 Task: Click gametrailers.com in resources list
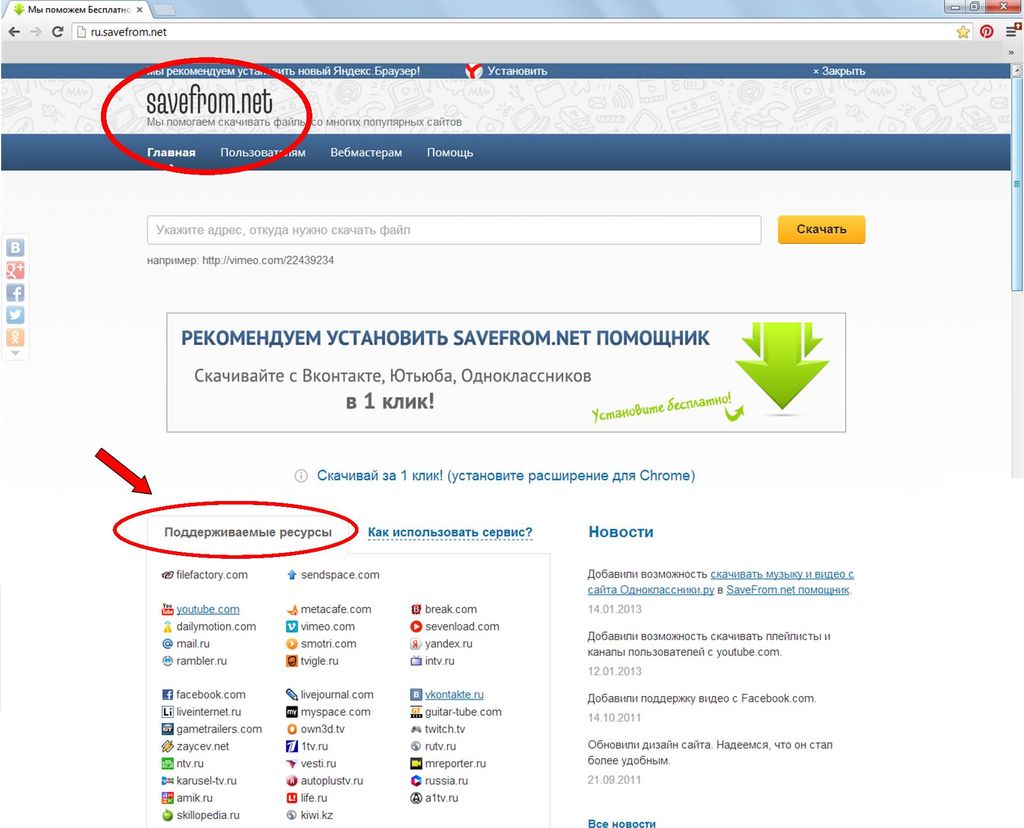coord(219,729)
